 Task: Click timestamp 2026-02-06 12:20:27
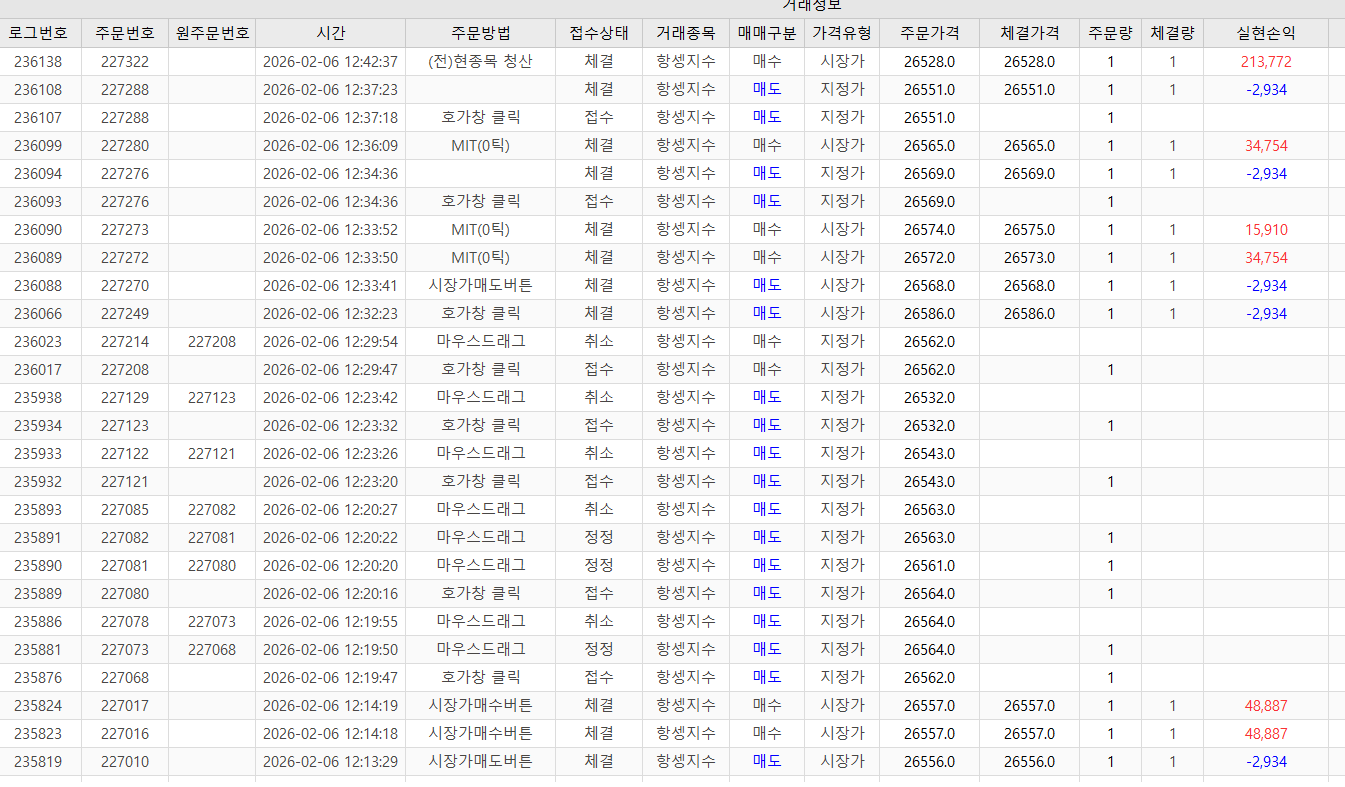(x=330, y=509)
